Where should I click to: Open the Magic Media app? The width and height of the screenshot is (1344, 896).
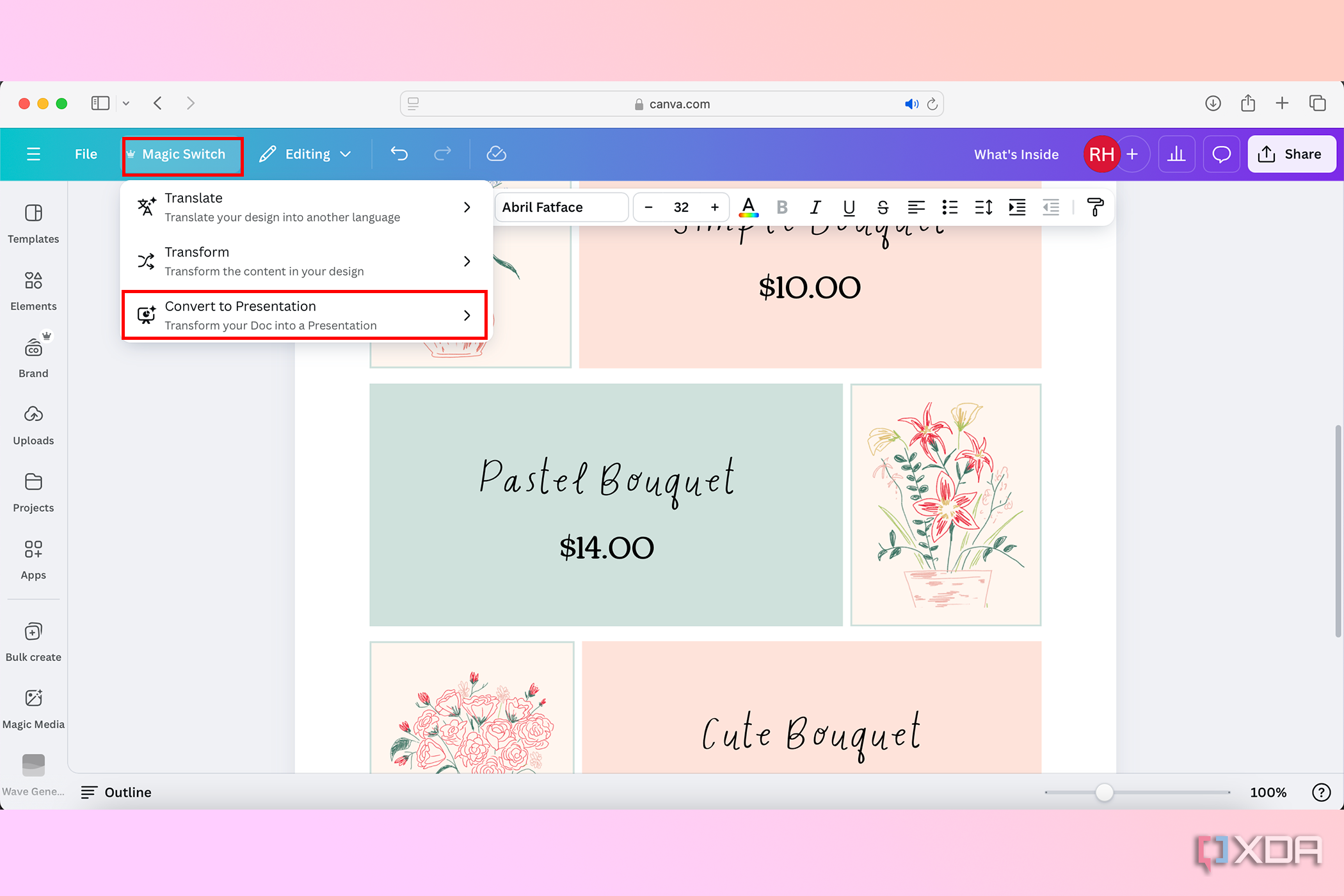(x=33, y=708)
